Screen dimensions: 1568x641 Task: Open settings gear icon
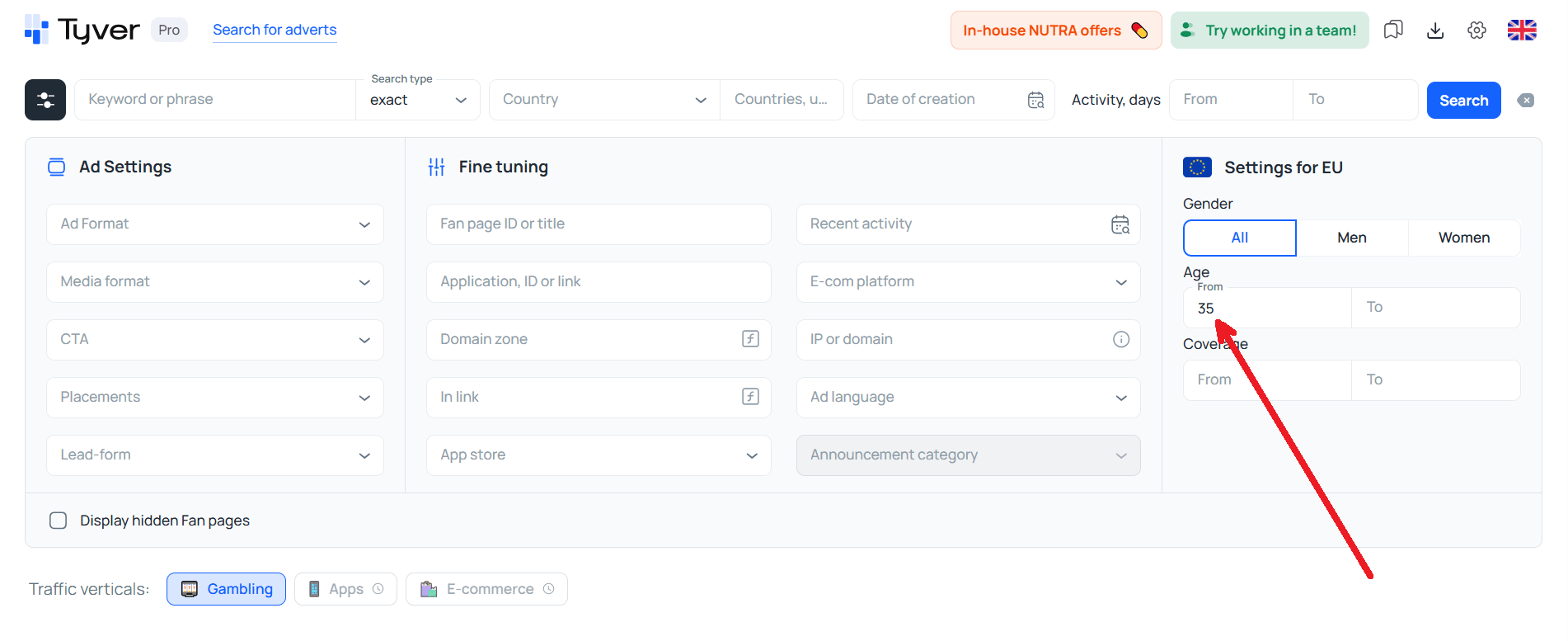[1476, 31]
